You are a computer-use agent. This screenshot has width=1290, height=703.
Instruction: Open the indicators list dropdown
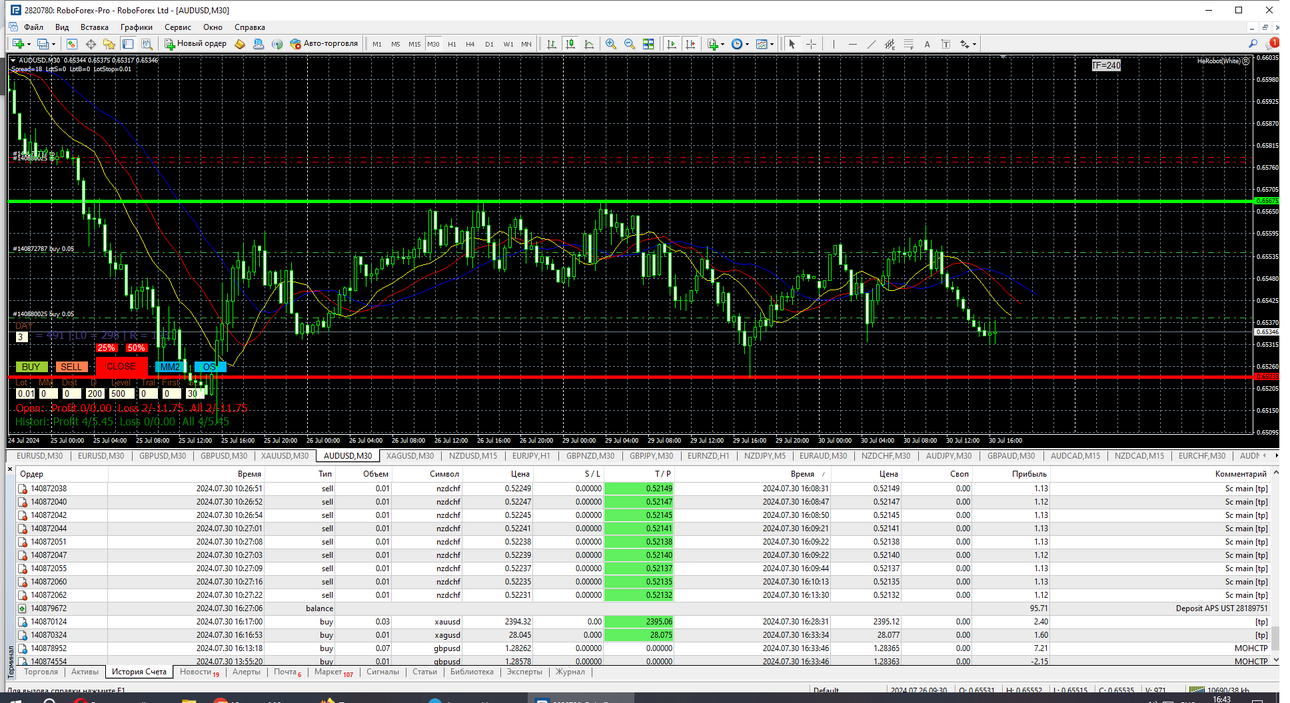pos(715,44)
